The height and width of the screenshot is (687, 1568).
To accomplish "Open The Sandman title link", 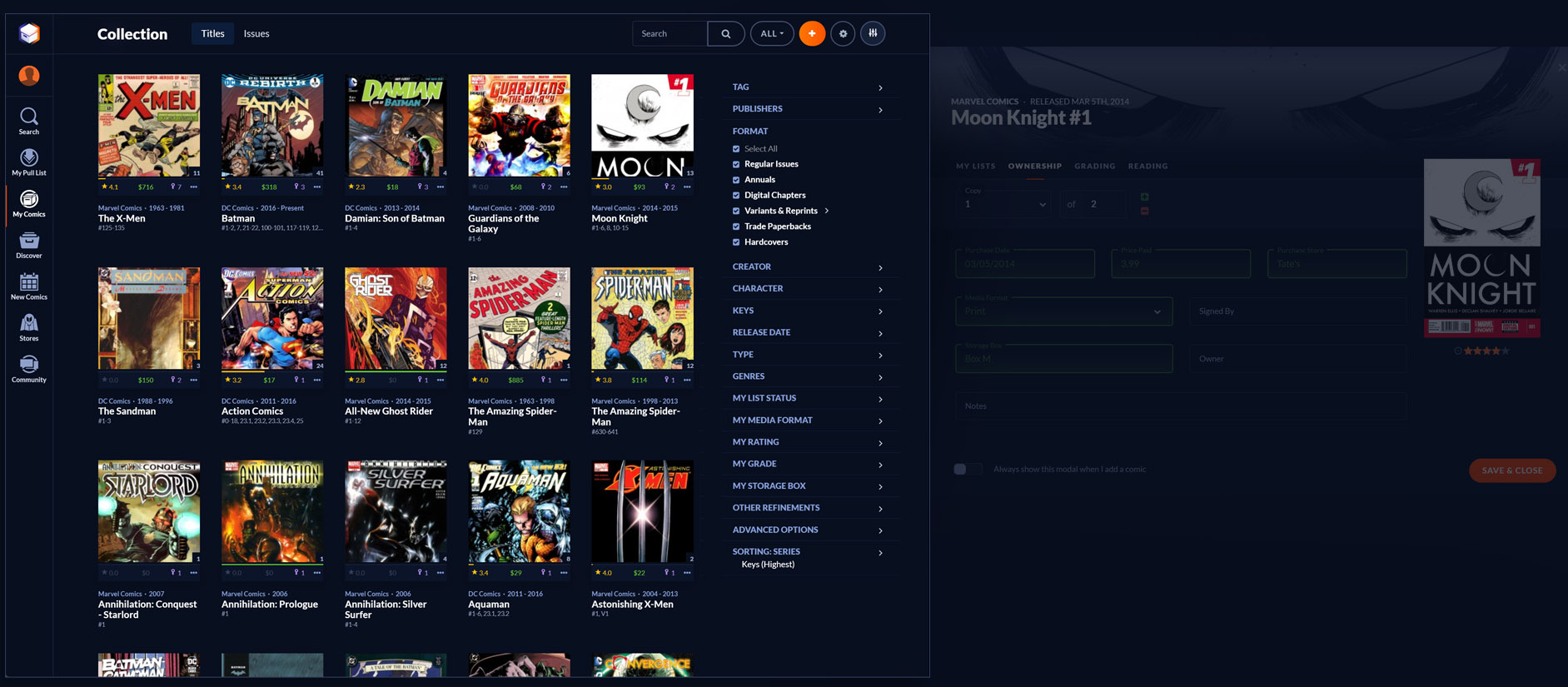I will (127, 411).
